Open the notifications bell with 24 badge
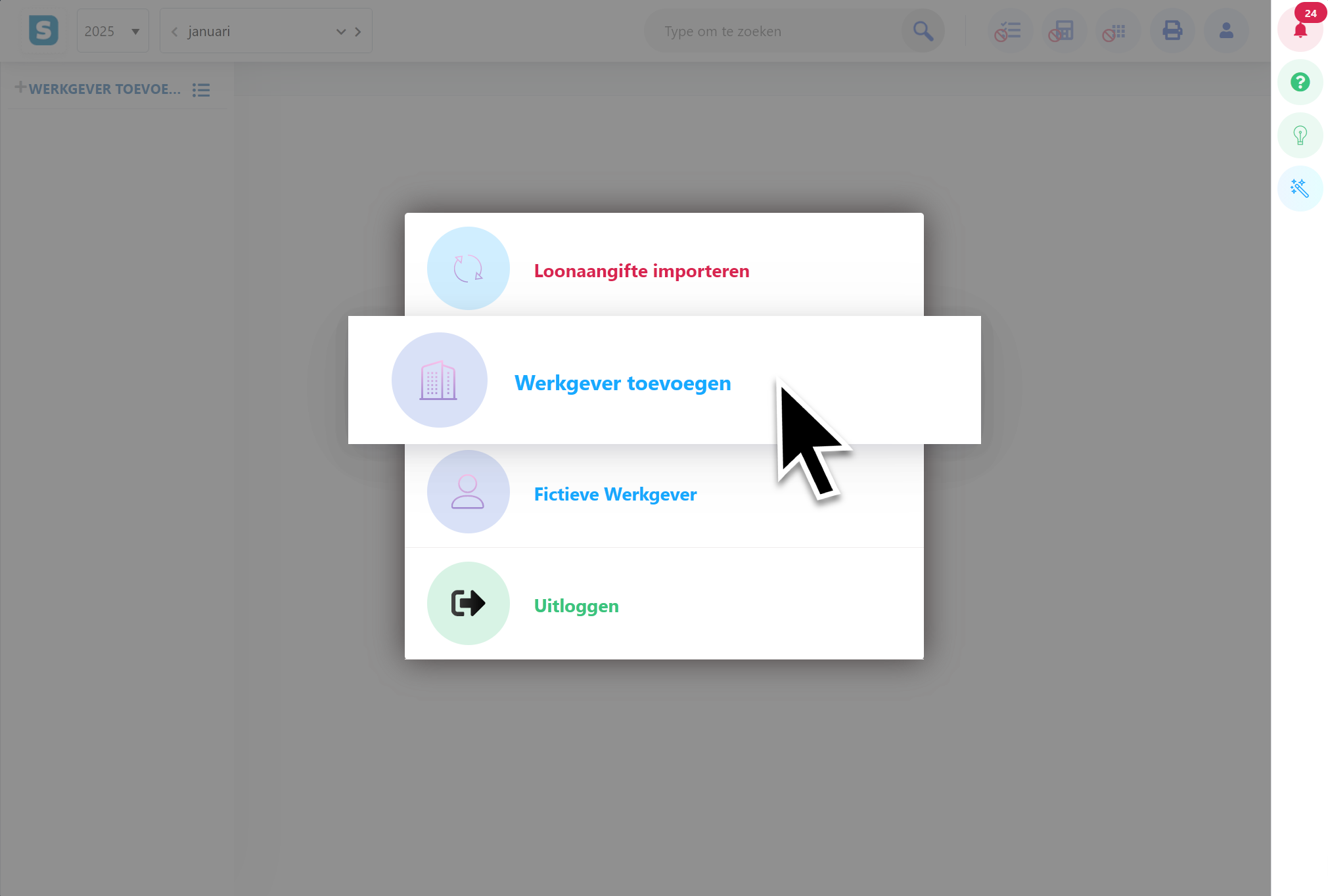Viewport: 1328px width, 896px height. pos(1299,30)
